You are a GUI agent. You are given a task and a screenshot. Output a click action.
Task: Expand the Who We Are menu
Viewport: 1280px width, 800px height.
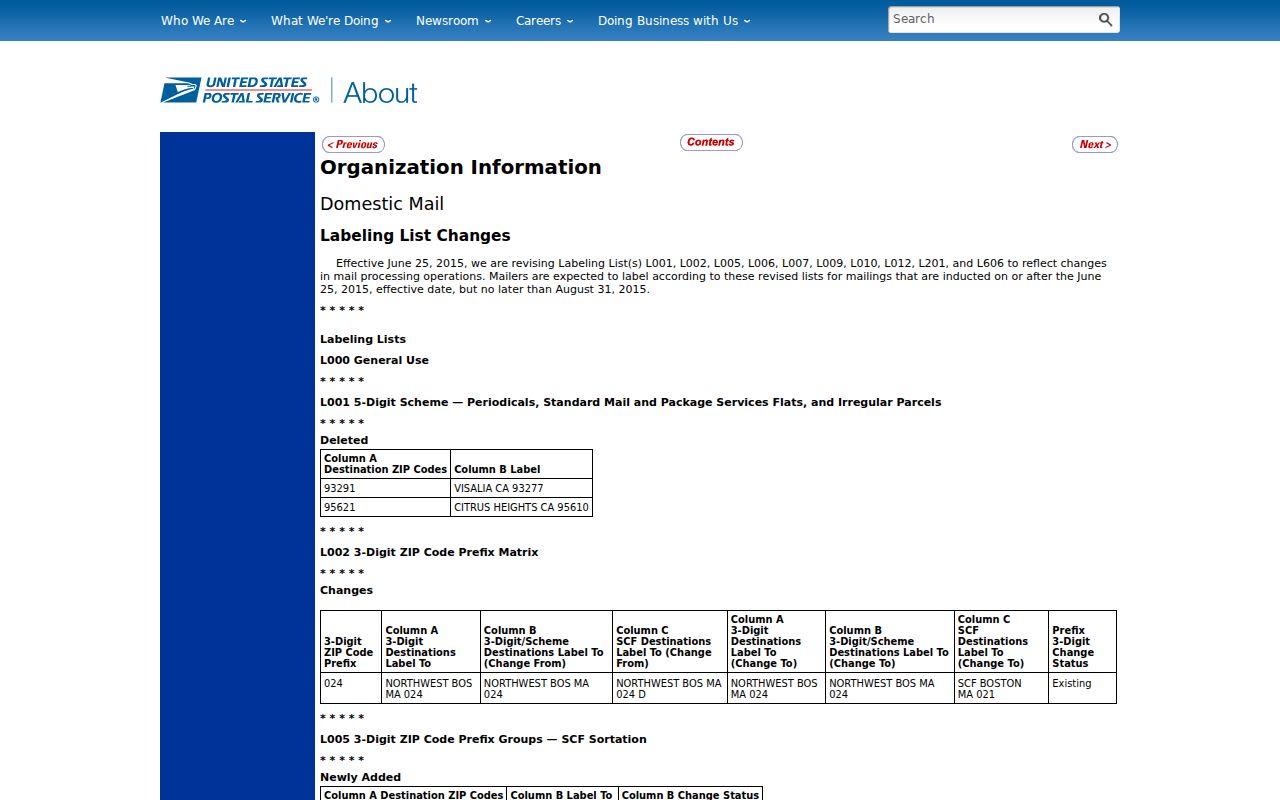coord(203,20)
